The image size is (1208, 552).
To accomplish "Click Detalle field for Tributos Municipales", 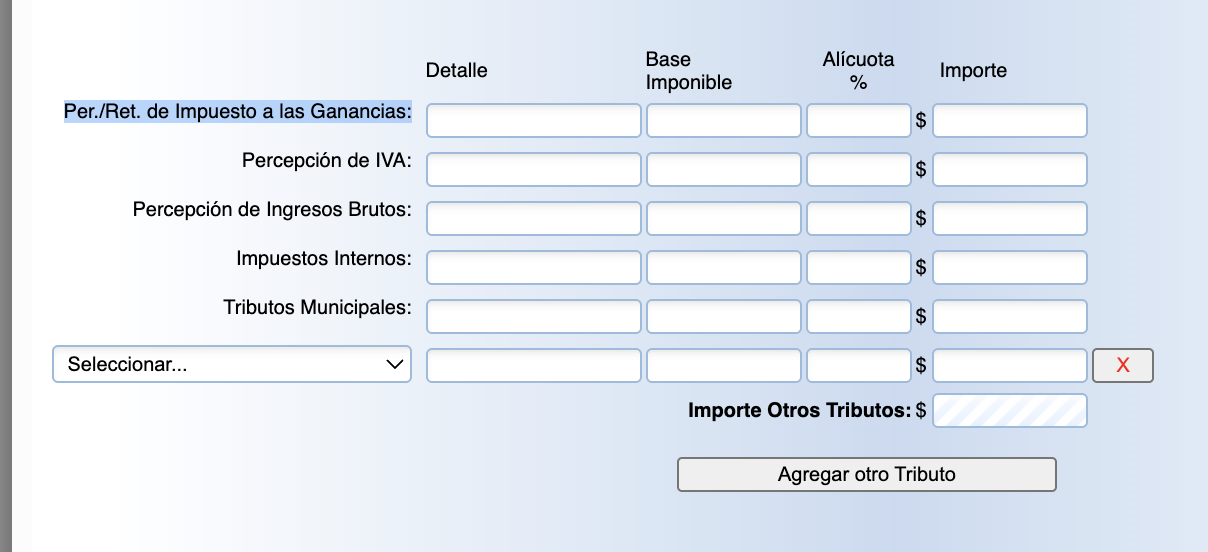I will click(533, 317).
